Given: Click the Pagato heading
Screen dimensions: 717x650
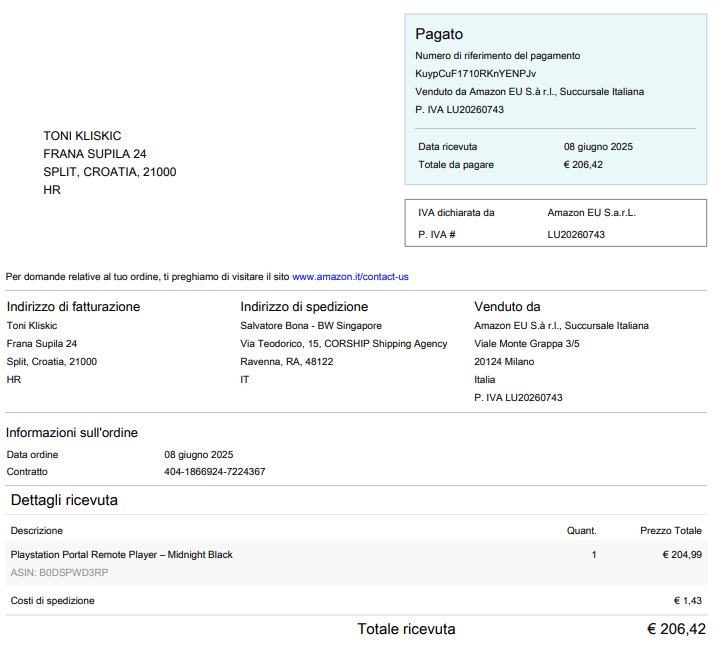Looking at the screenshot, I should point(439,34).
